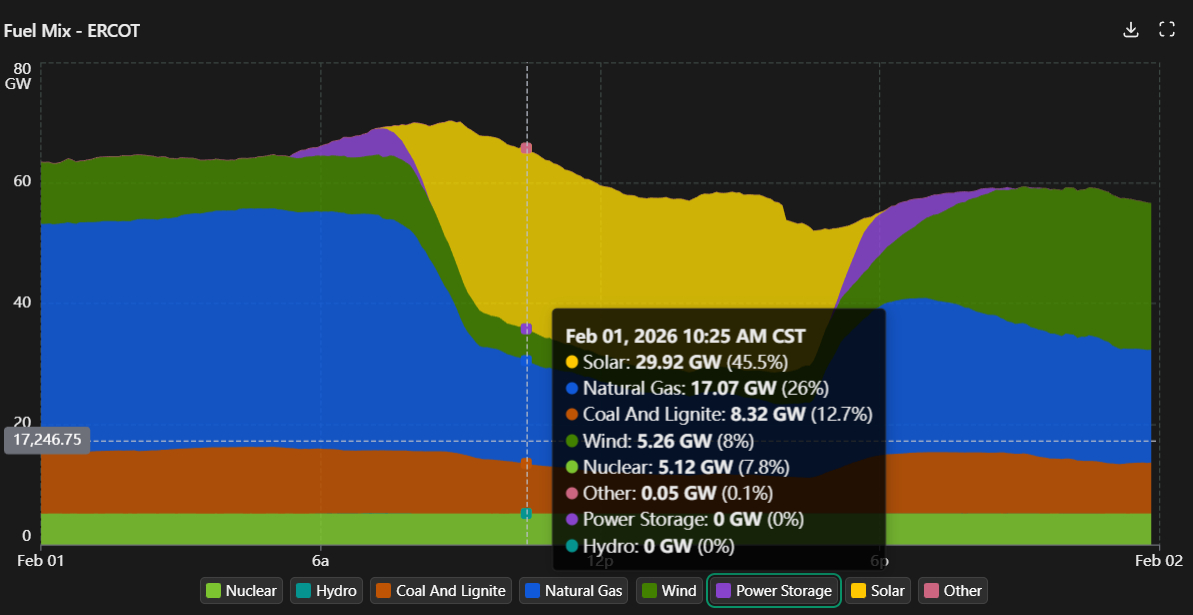This screenshot has height=615, width=1193.
Task: Hide the Natural Gas series in the legend
Action: point(574,591)
